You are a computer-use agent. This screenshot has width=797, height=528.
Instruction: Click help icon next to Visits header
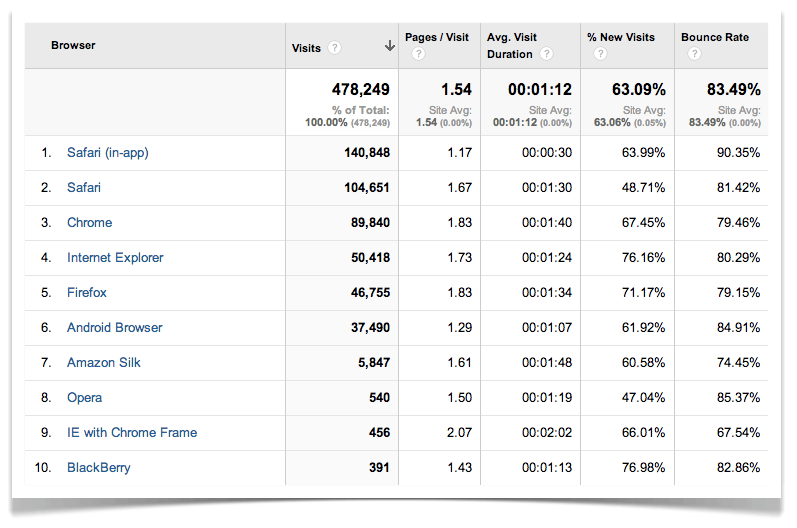click(334, 47)
